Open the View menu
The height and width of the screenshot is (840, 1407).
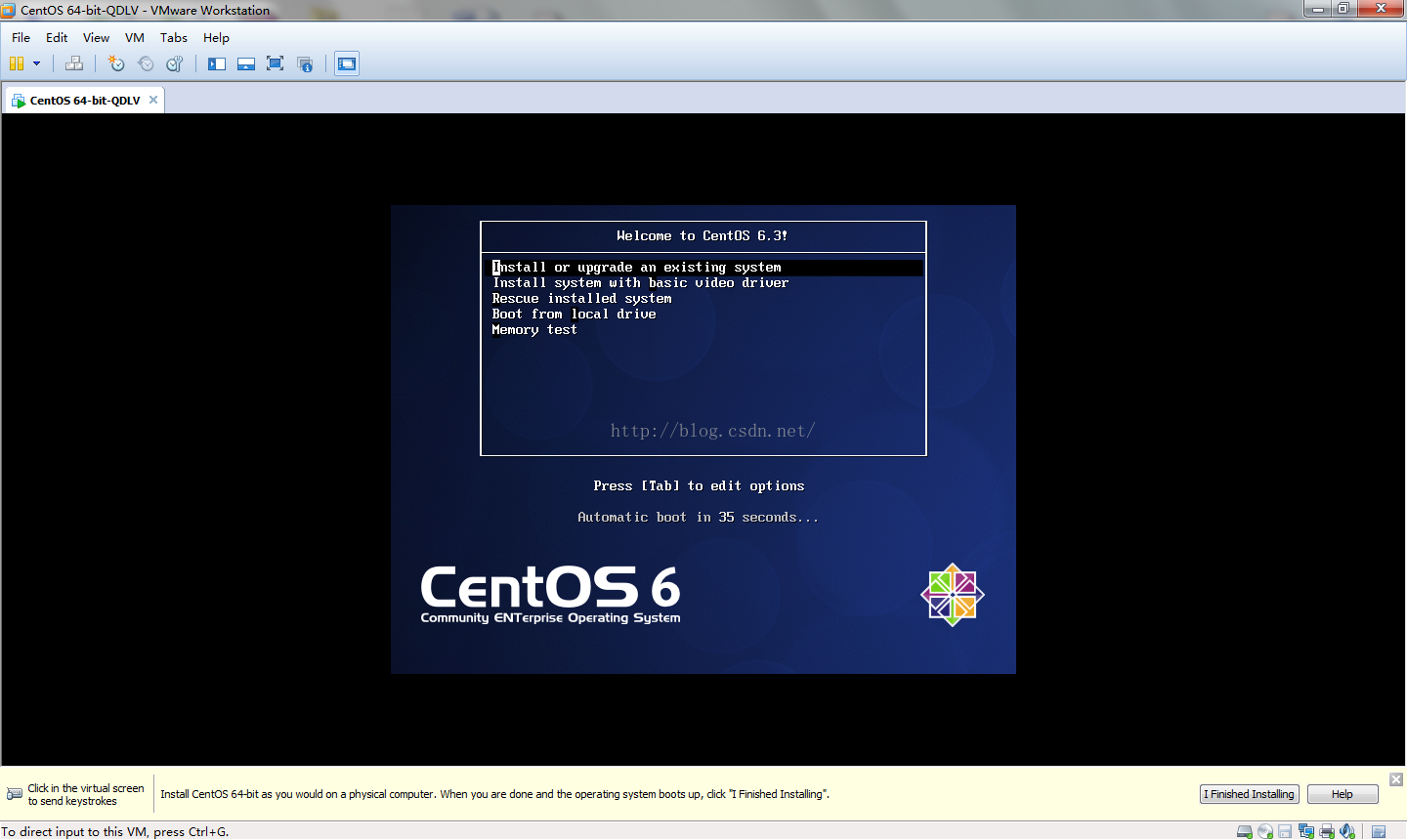pyautogui.click(x=96, y=37)
